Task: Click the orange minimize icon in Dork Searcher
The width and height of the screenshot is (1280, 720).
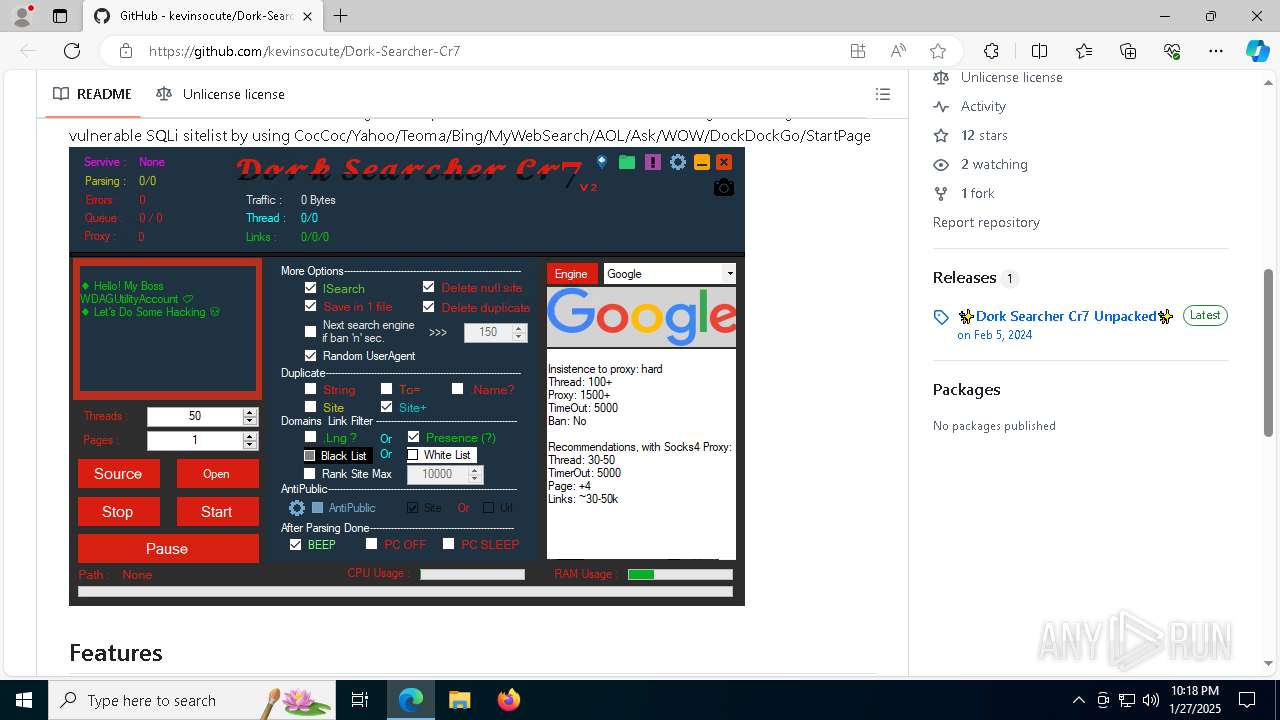Action: tap(702, 162)
